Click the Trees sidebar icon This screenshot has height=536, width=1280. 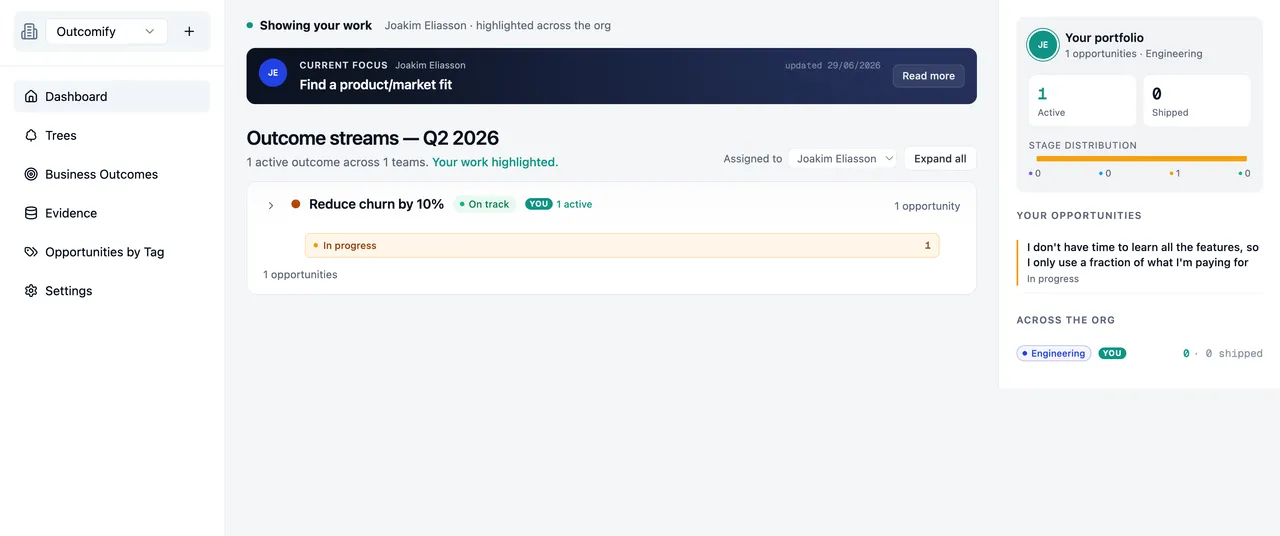(31, 135)
